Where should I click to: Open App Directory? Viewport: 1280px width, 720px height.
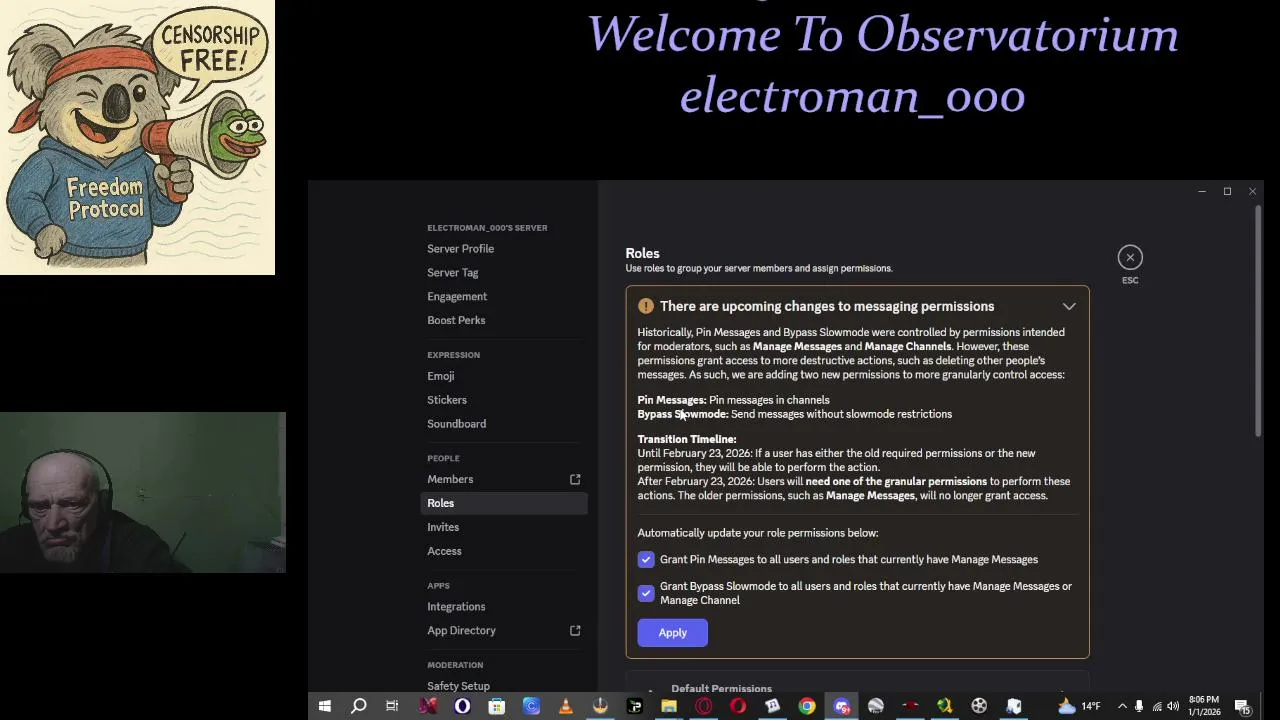coord(461,631)
